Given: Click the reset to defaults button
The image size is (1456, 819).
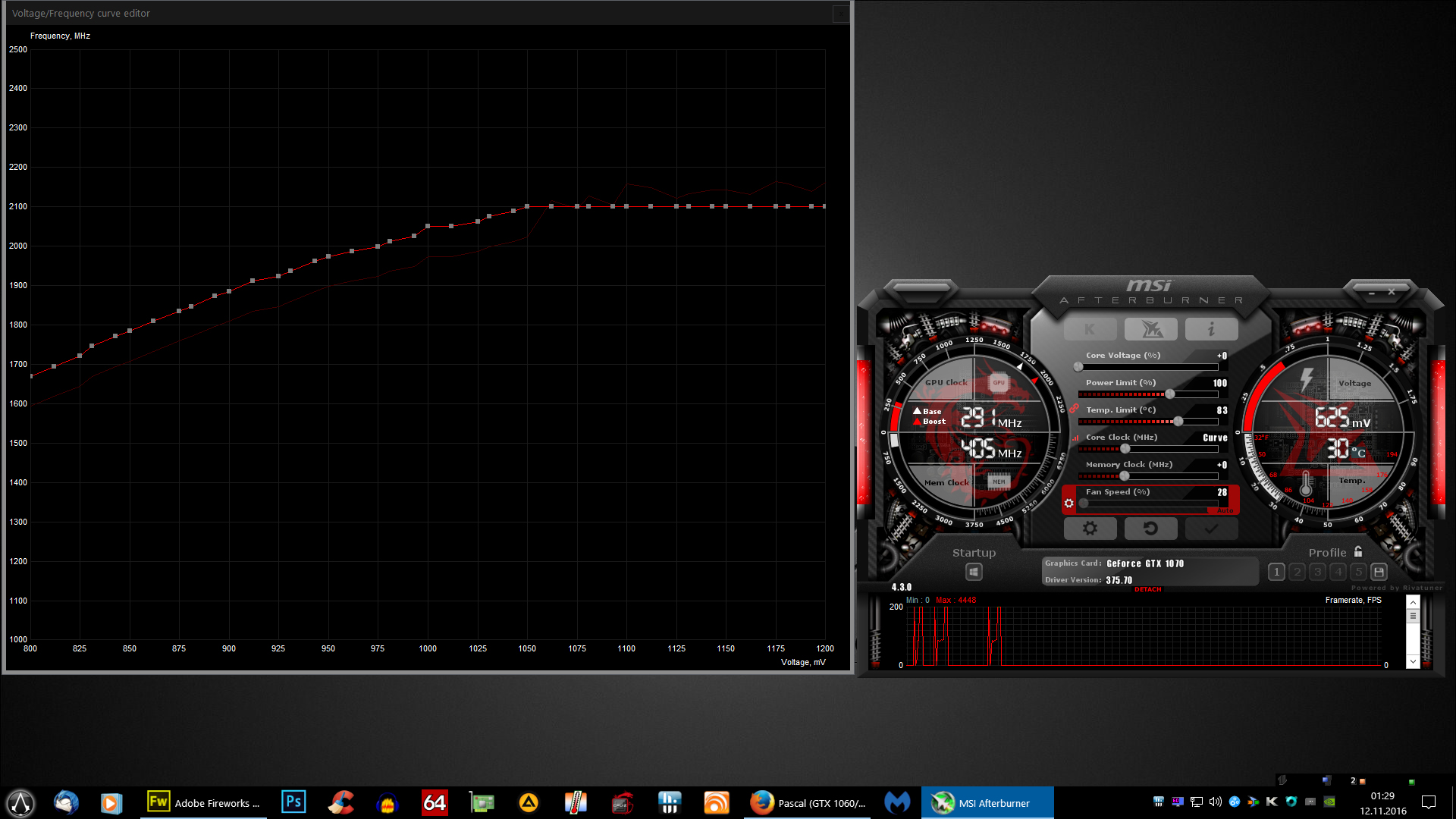Looking at the screenshot, I should coord(1150,529).
